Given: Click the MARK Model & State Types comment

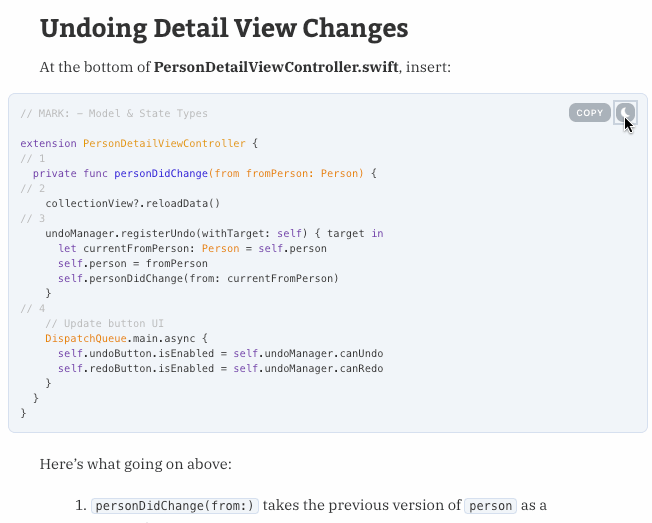Looking at the screenshot, I should 114,113.
